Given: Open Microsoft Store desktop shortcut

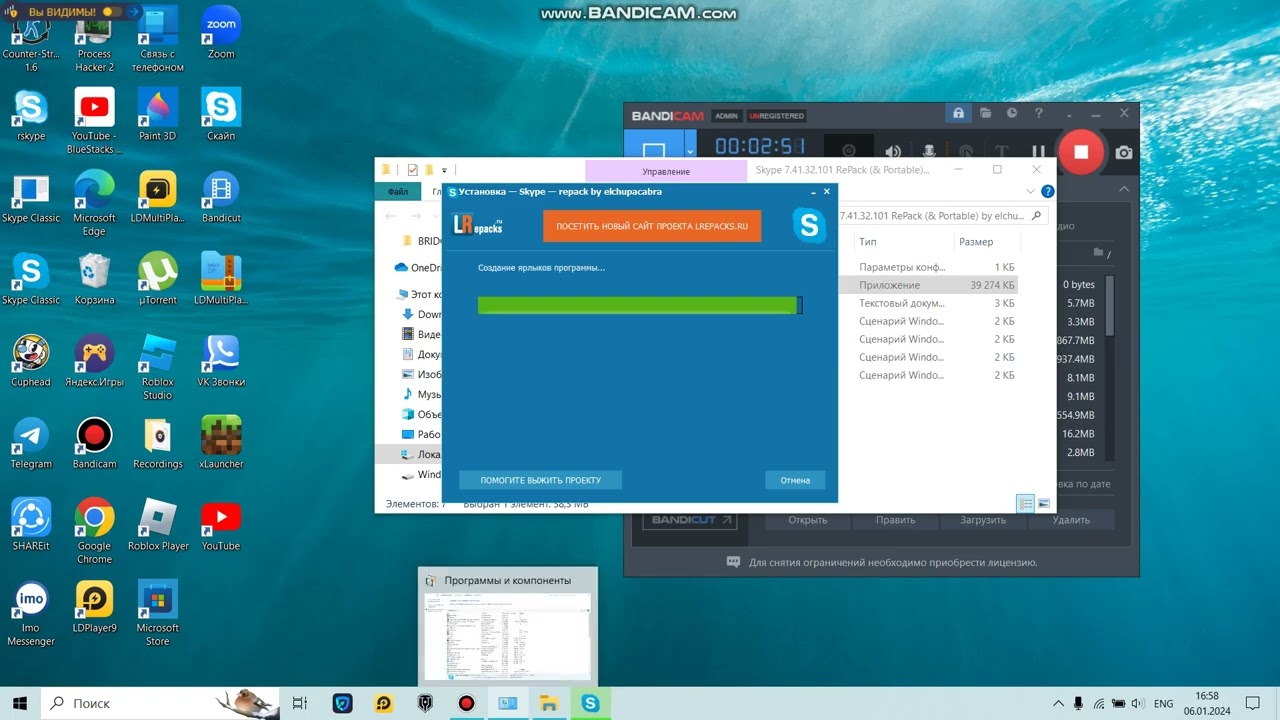Looking at the screenshot, I should click(158, 613).
